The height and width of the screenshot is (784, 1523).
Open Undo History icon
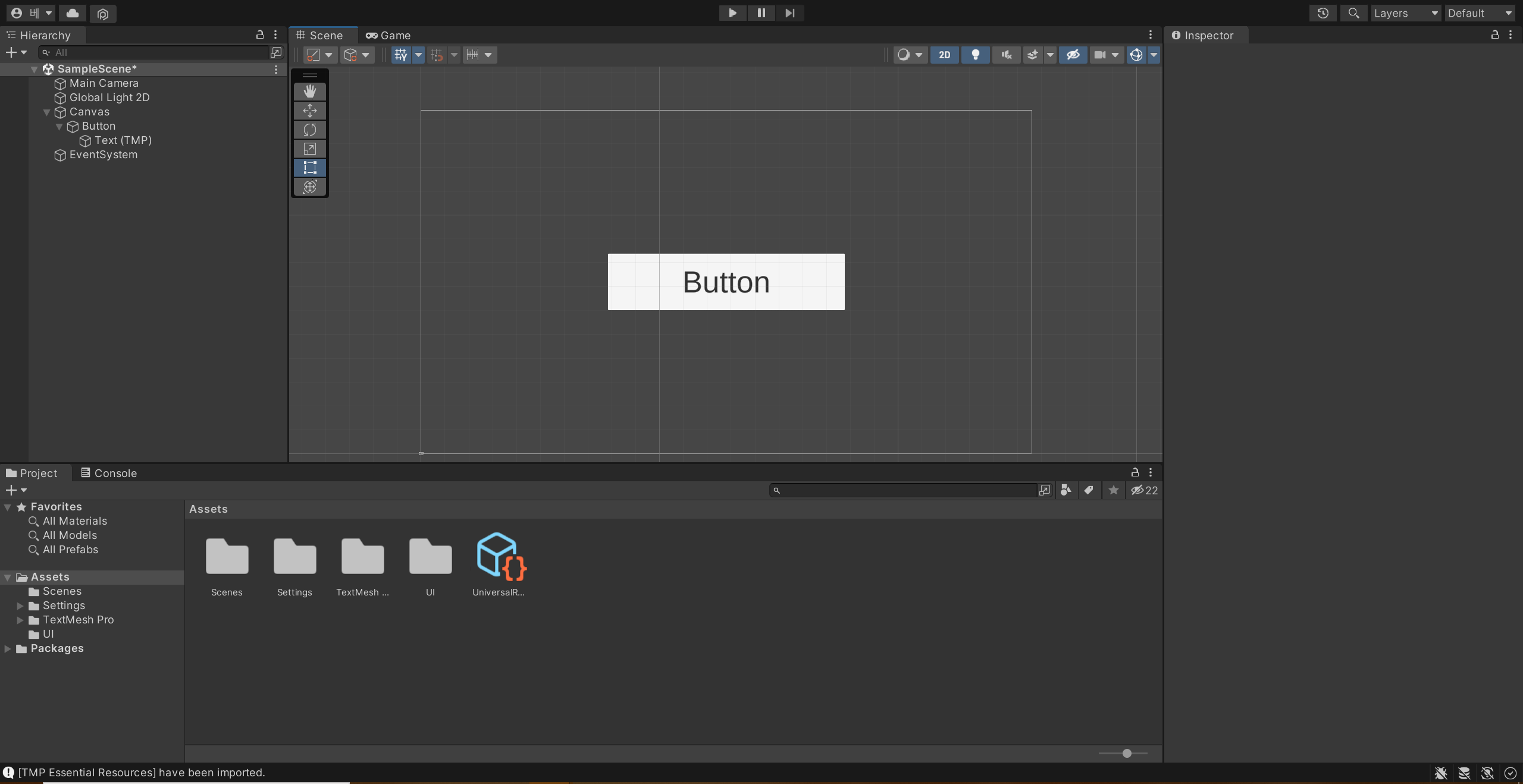(1323, 13)
